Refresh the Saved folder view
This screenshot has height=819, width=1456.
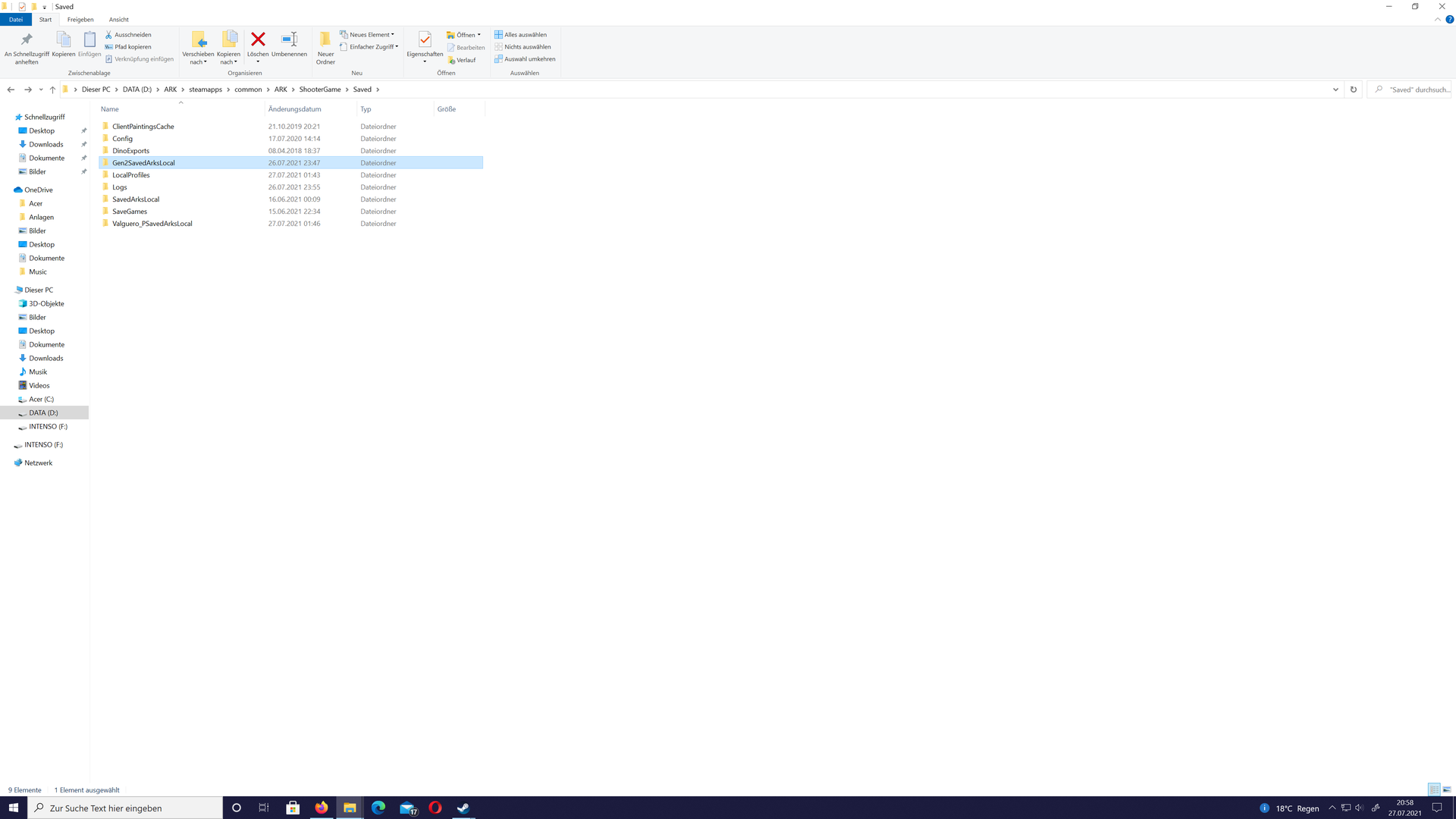(1354, 89)
